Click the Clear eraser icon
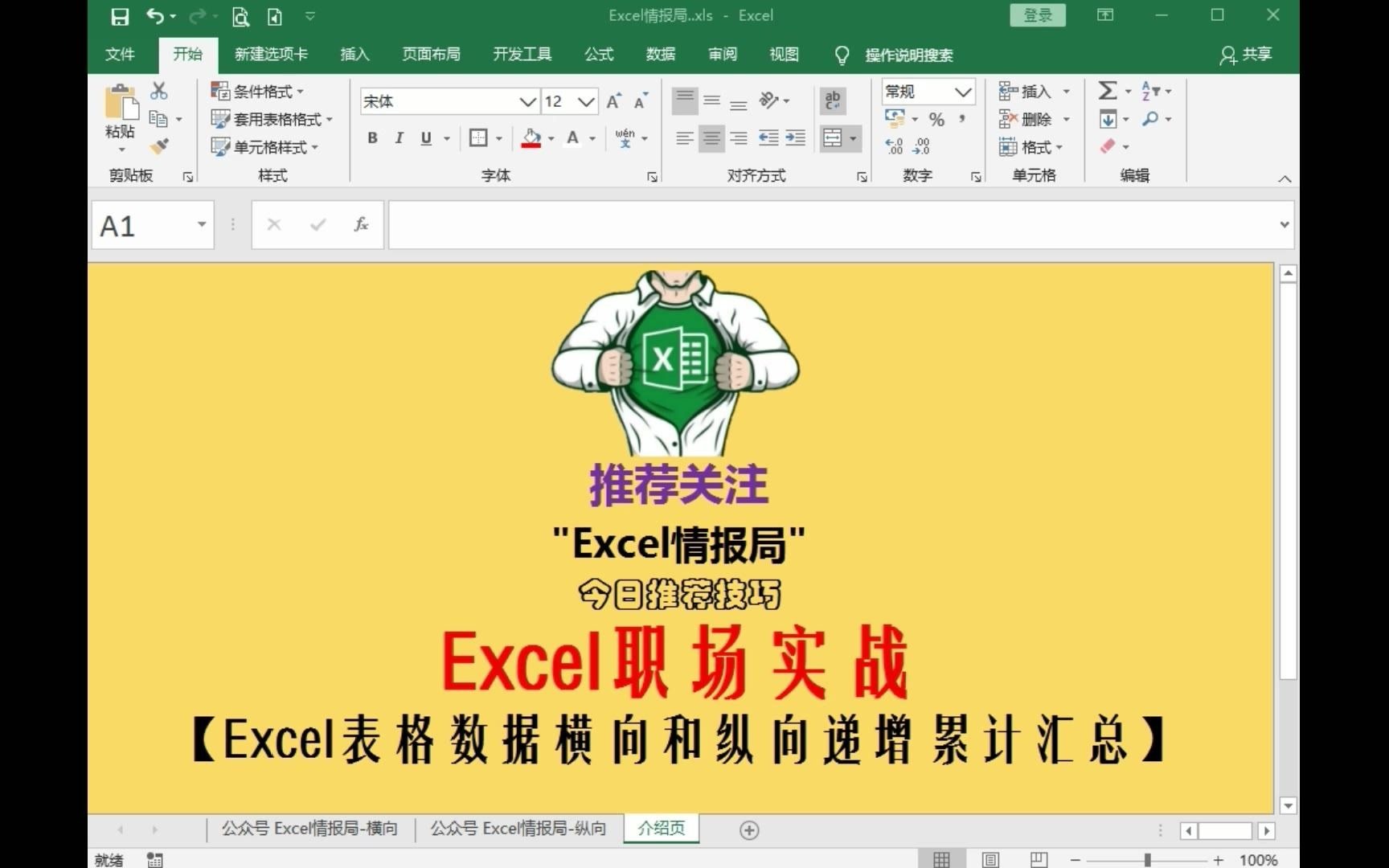This screenshot has width=1389, height=868. (1108, 146)
